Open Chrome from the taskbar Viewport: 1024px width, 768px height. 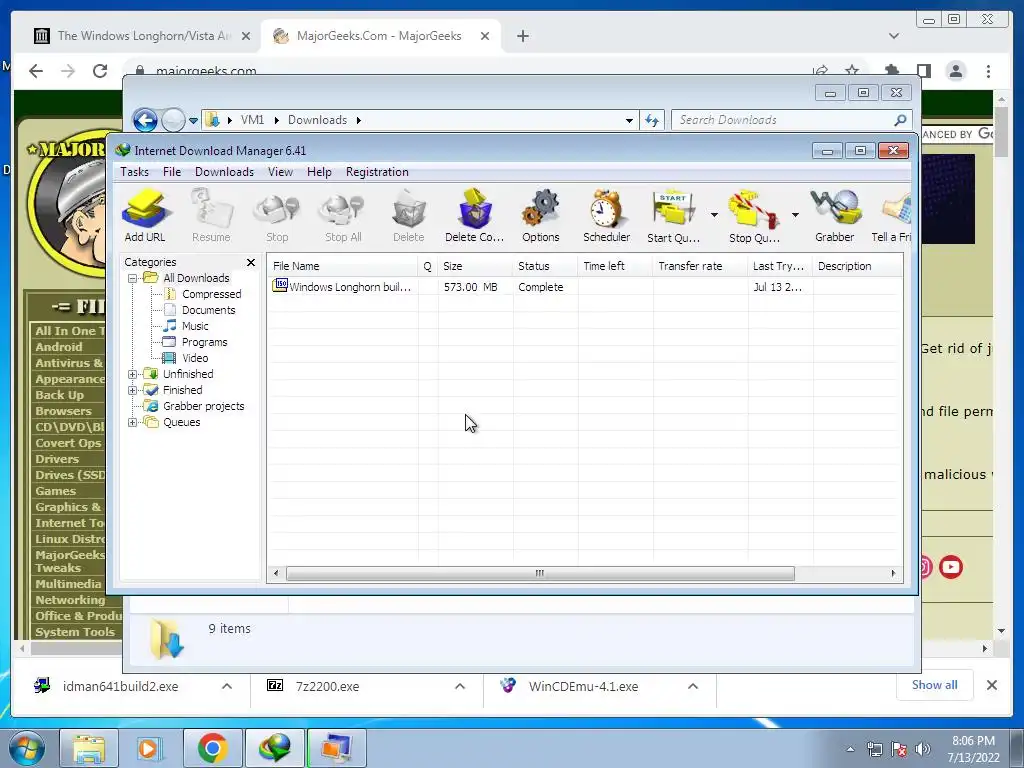coord(212,748)
